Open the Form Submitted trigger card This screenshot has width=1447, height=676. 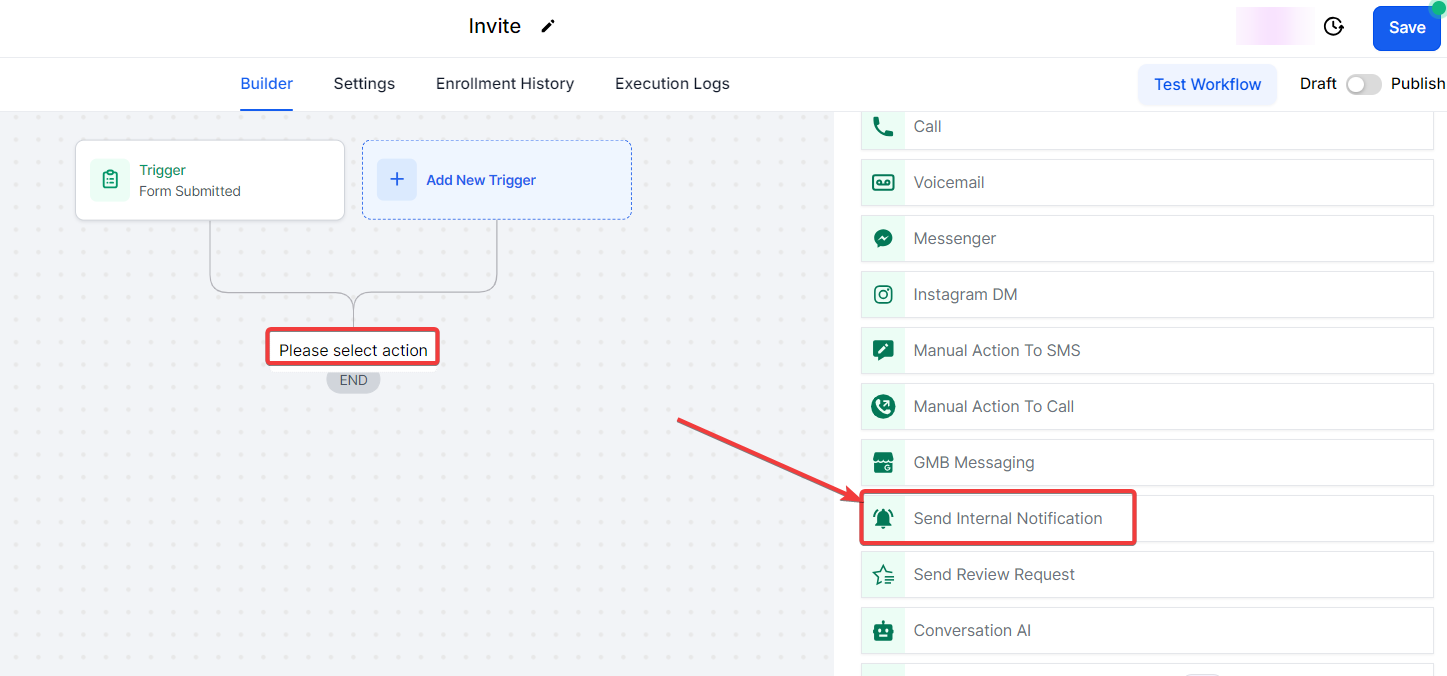[x=210, y=180]
